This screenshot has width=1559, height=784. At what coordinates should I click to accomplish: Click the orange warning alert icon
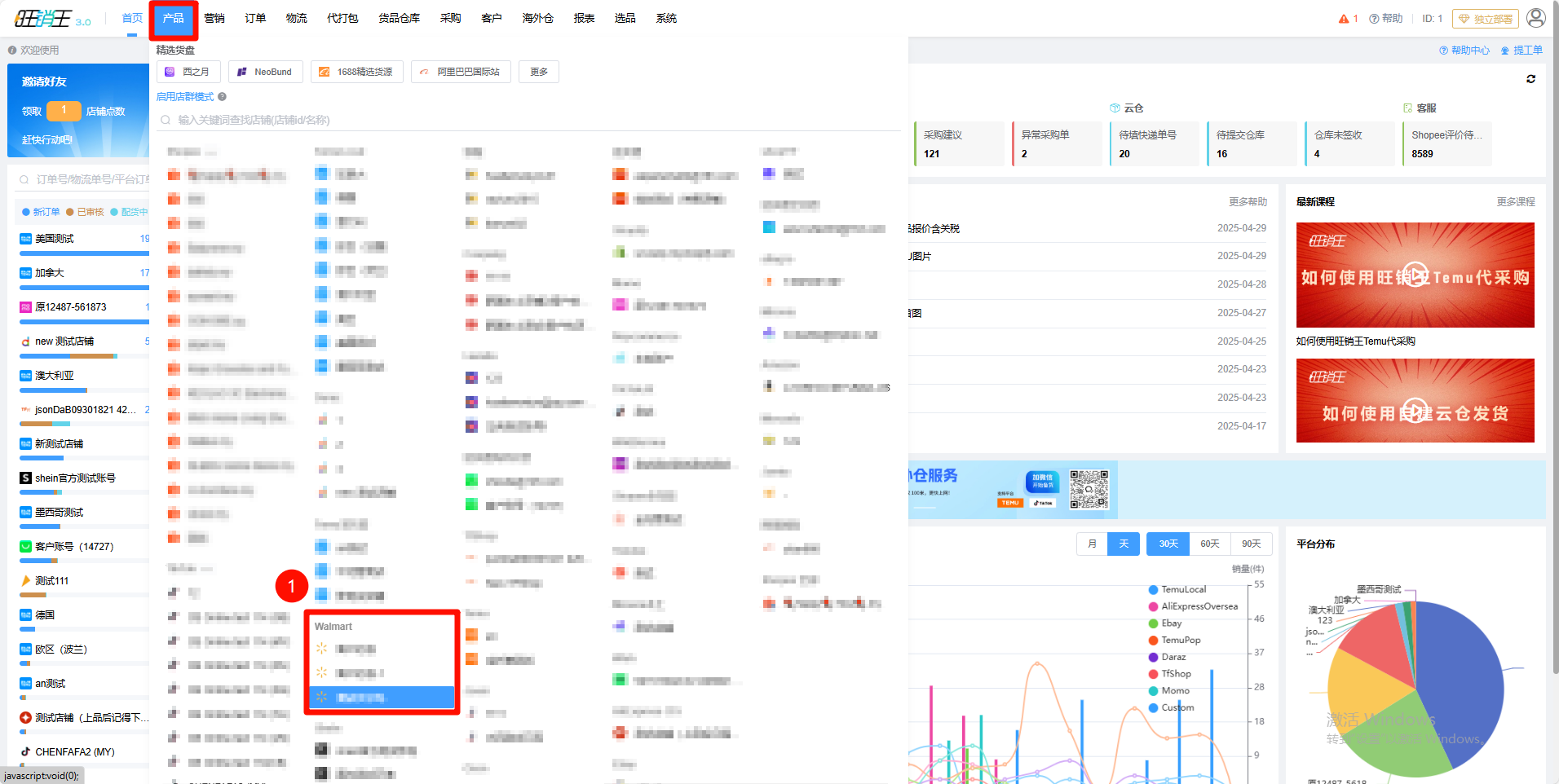[1344, 19]
